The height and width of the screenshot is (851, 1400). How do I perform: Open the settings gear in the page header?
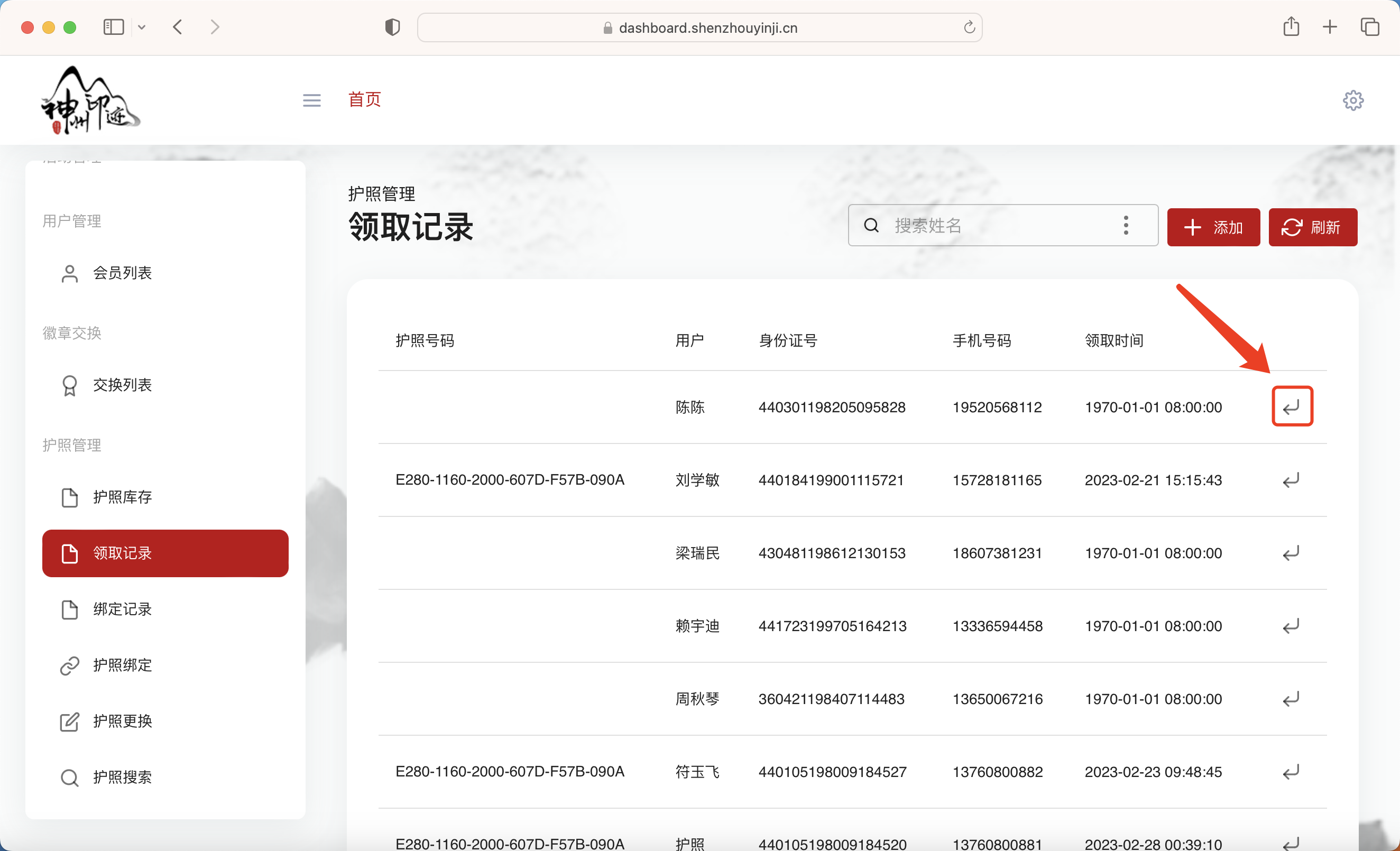point(1353,100)
